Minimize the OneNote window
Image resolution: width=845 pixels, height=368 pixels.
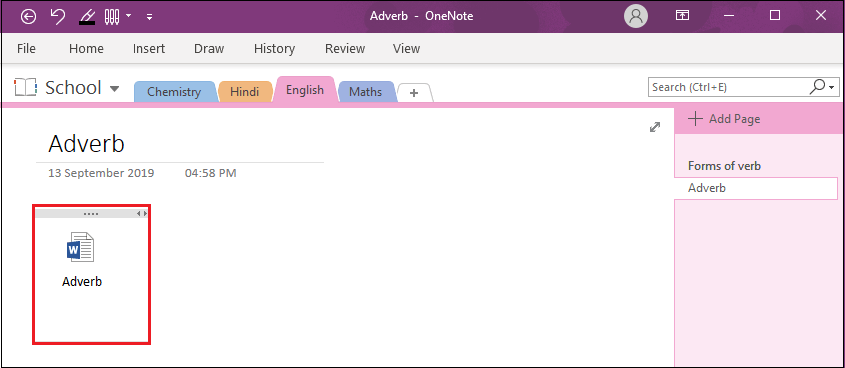pos(728,16)
